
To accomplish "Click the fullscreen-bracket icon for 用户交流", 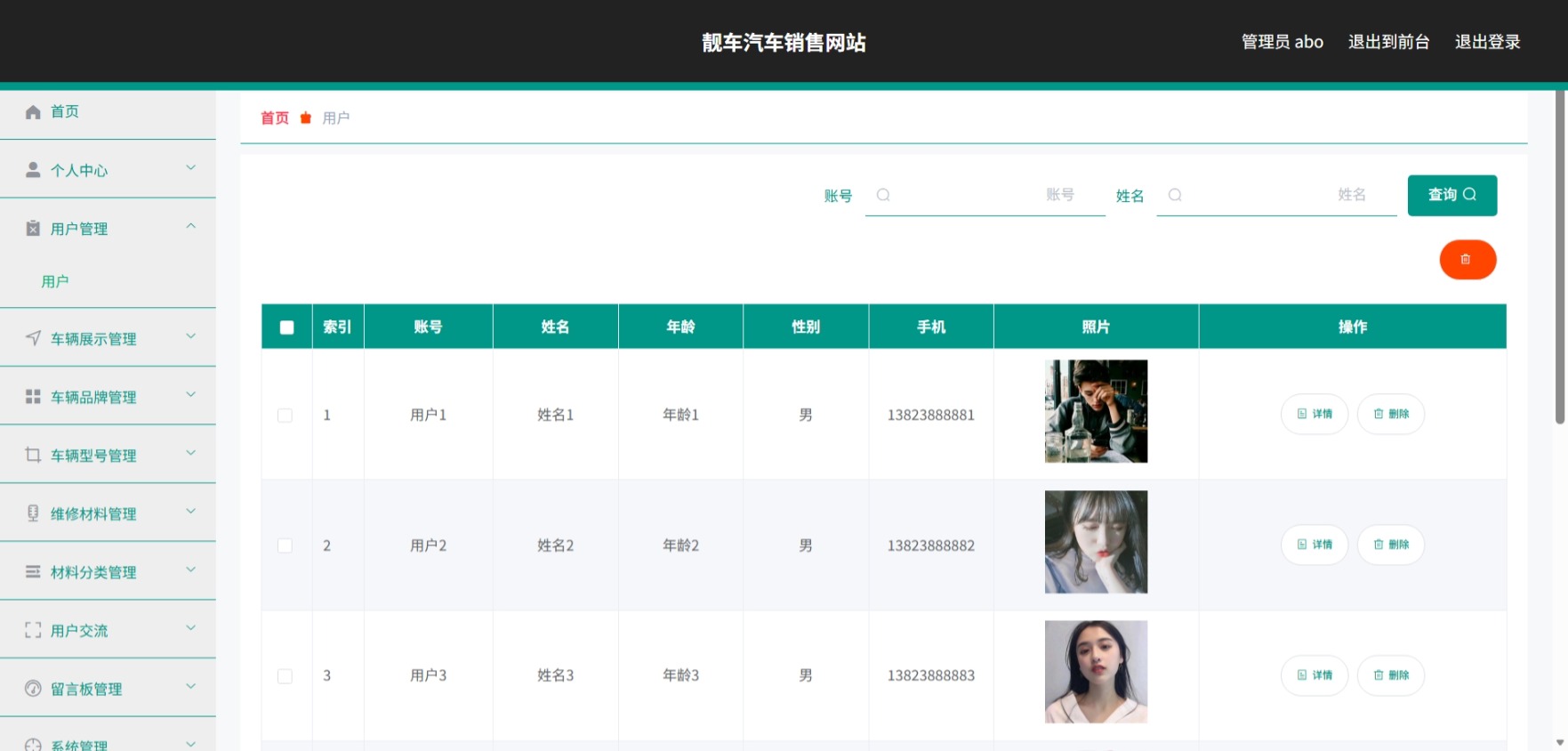I will (33, 630).
